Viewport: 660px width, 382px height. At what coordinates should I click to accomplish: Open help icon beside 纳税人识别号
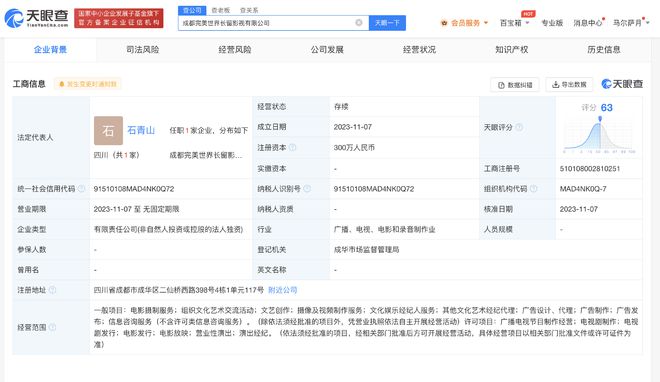point(307,188)
